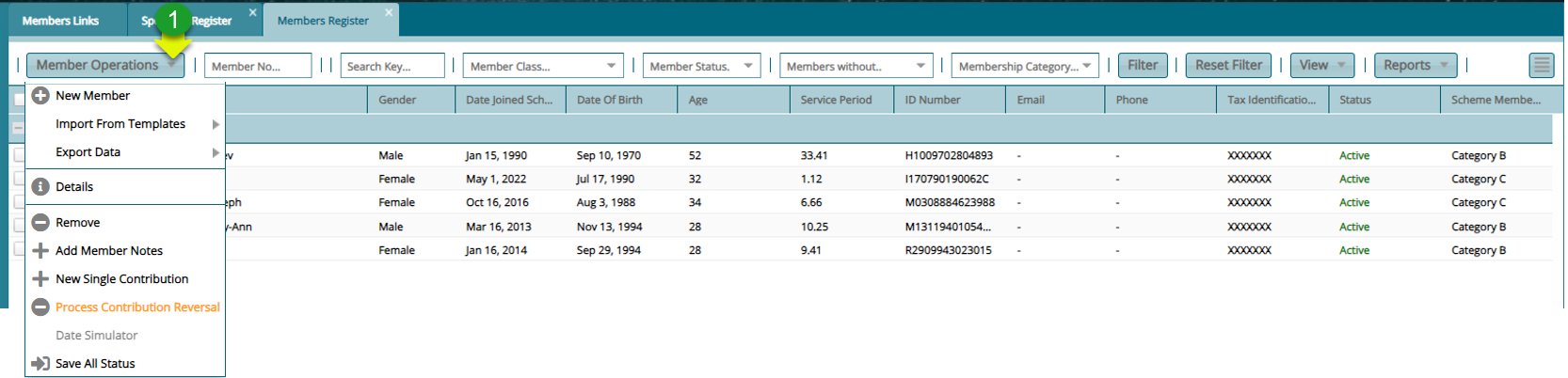The width and height of the screenshot is (1568, 378).
Task: Select Remove menu entry
Action: click(125, 223)
